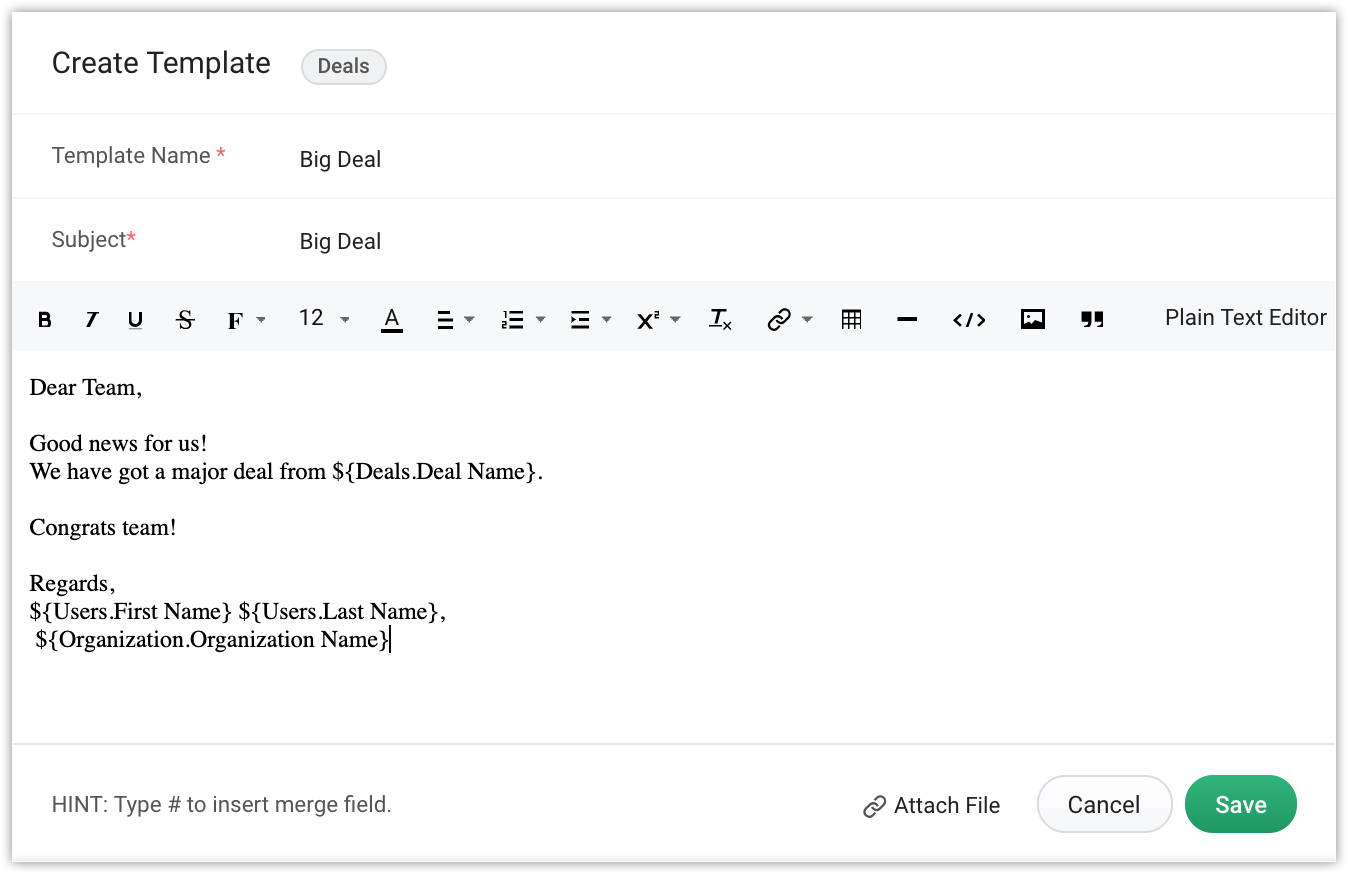Open the font size 12 dropdown

[324, 319]
